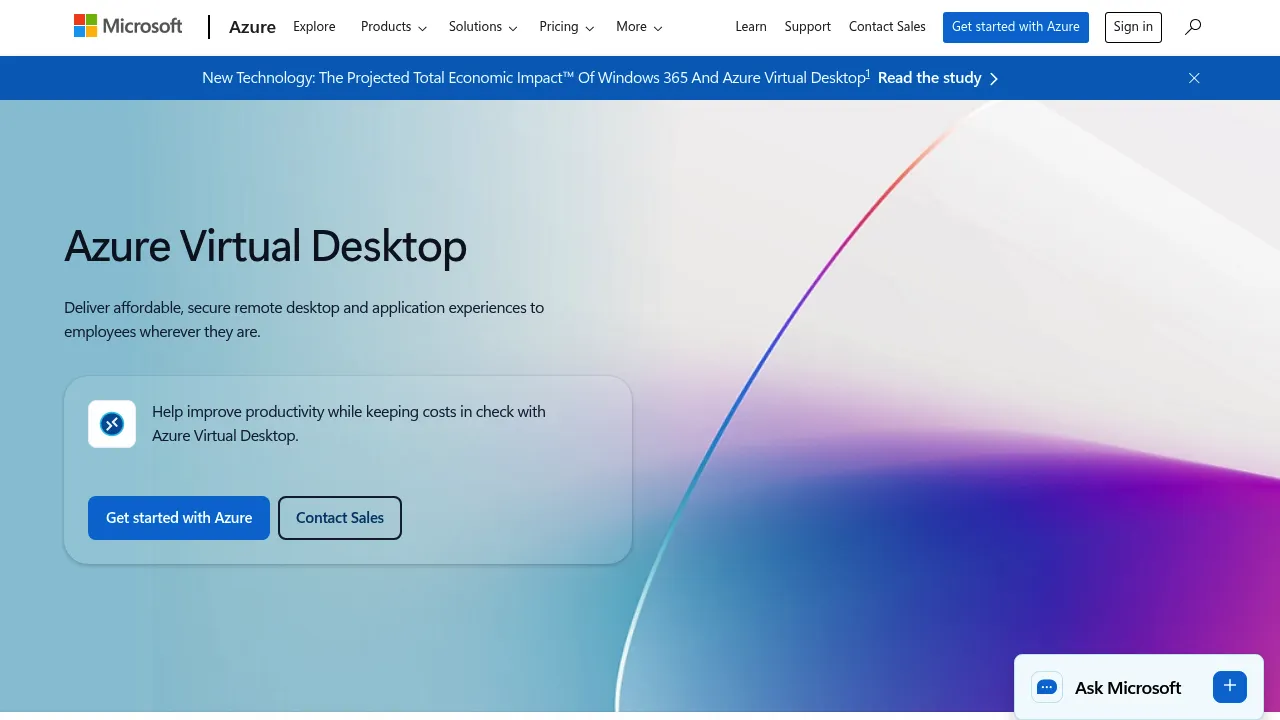This screenshot has width=1280, height=720.
Task: Click the Microsoft logo
Action: (x=128, y=26)
